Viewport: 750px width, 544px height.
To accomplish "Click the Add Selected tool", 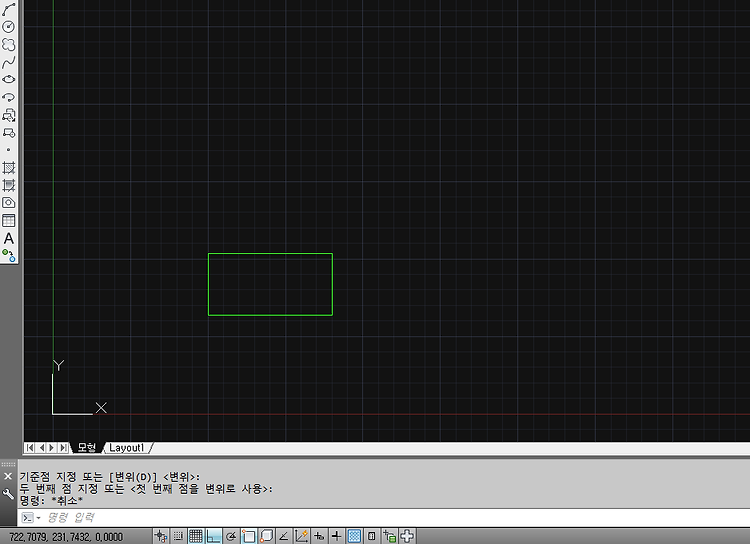I will [9, 255].
